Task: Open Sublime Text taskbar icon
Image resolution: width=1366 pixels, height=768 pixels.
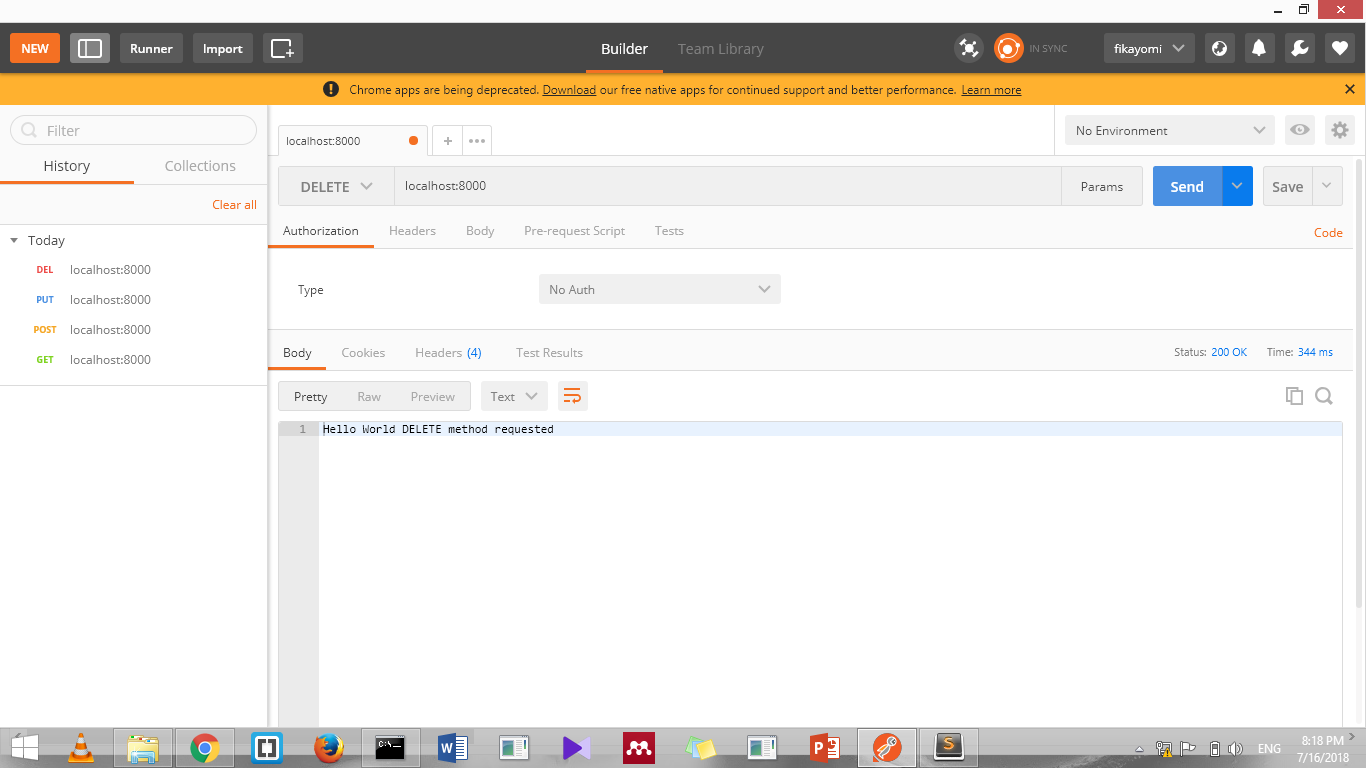Action: [x=948, y=747]
